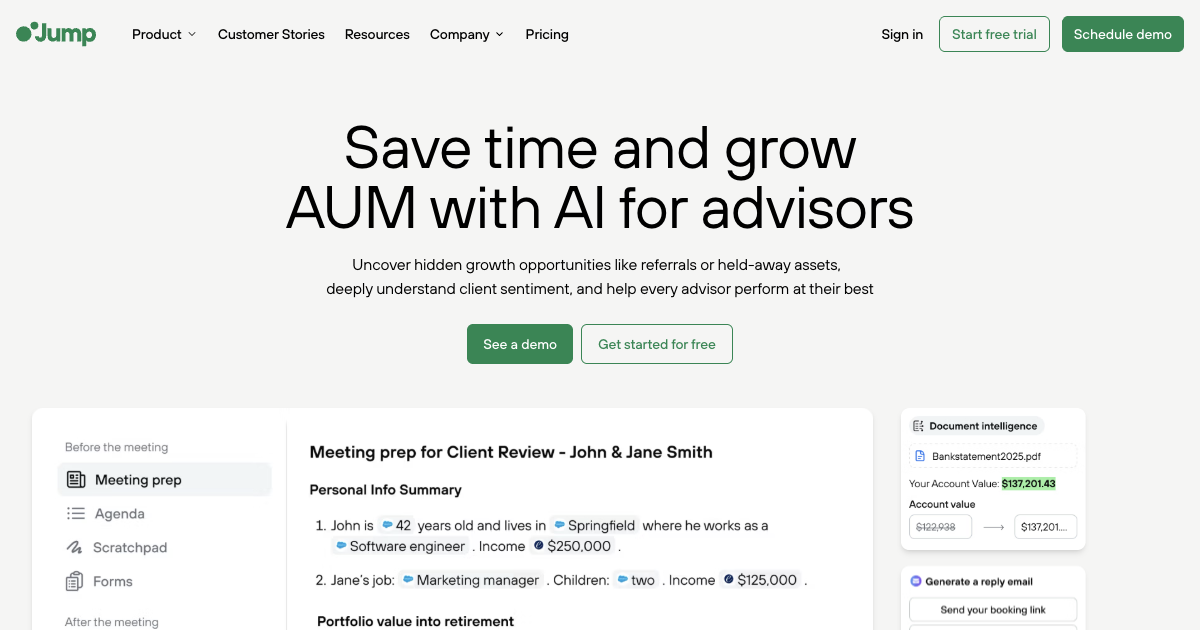
Task: Click the Generate a reply email icon
Action: click(915, 581)
